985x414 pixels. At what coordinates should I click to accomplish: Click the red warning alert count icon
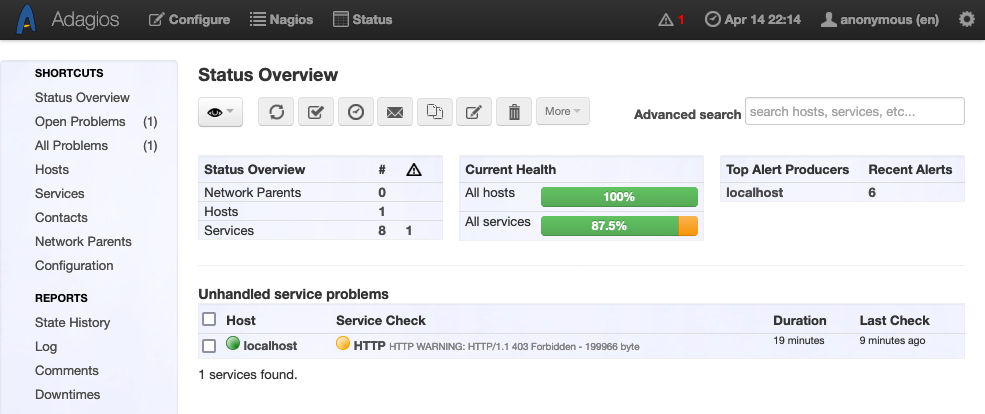[671, 20]
